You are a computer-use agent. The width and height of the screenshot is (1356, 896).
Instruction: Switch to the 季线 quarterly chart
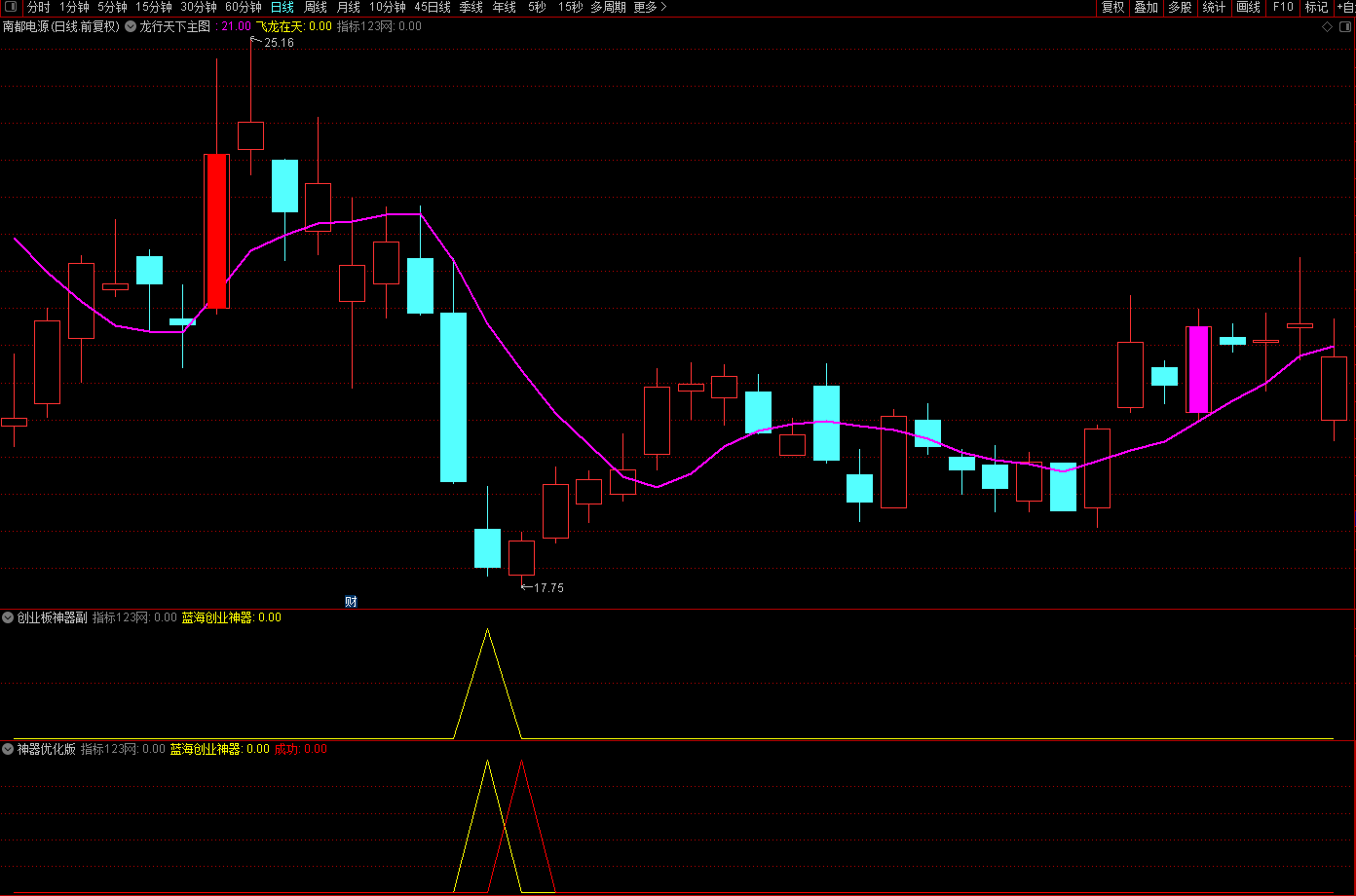coord(471,7)
